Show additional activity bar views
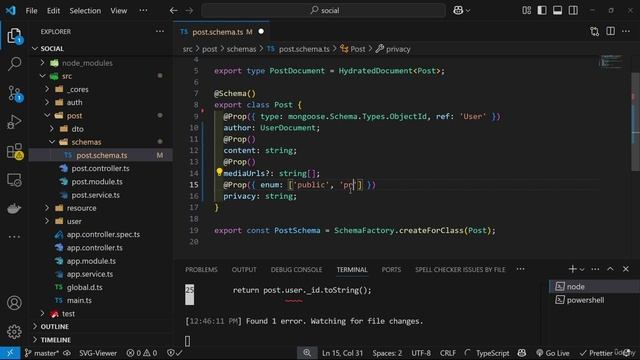 (x=14, y=237)
